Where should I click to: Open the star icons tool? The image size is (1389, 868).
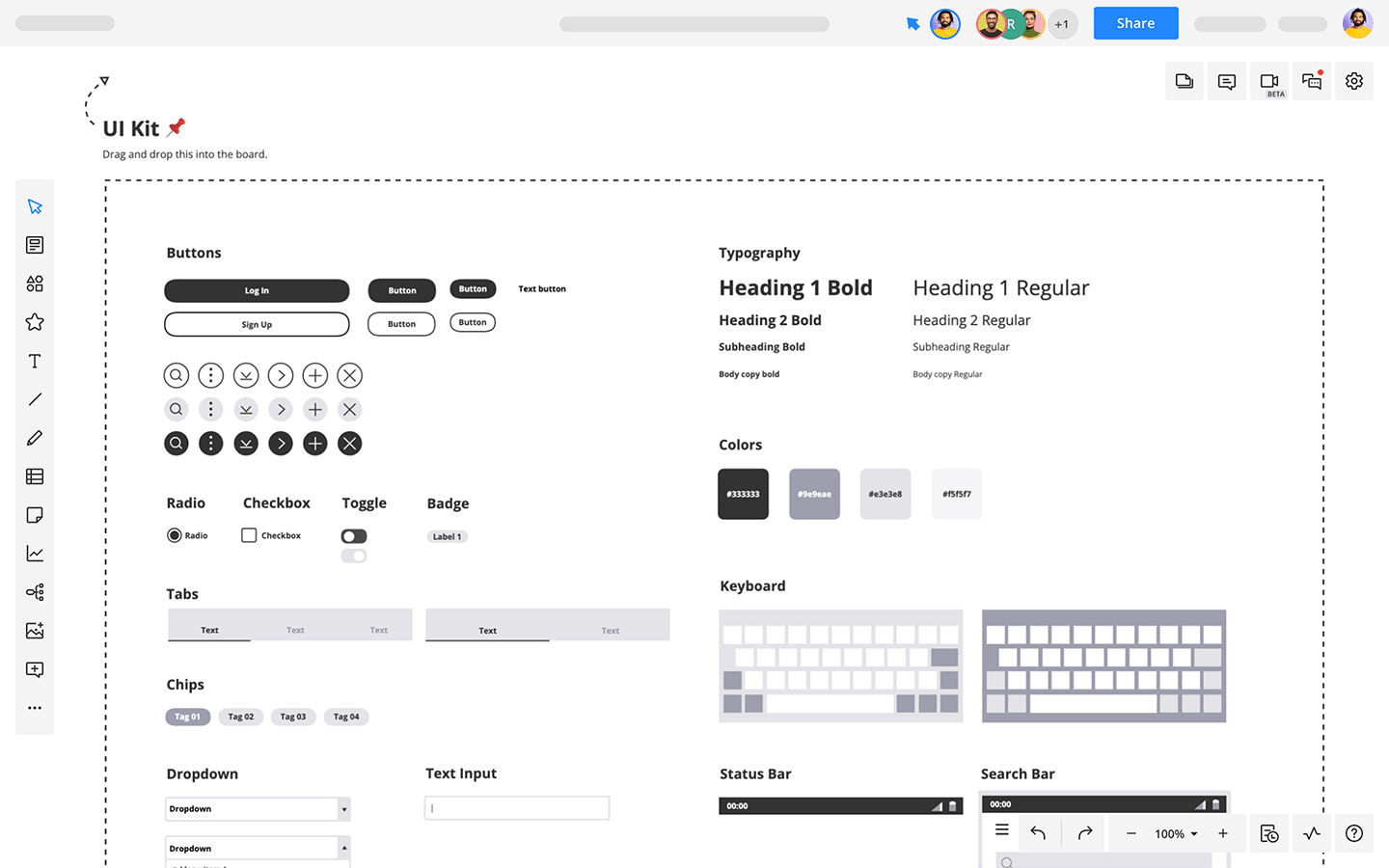[x=35, y=322]
